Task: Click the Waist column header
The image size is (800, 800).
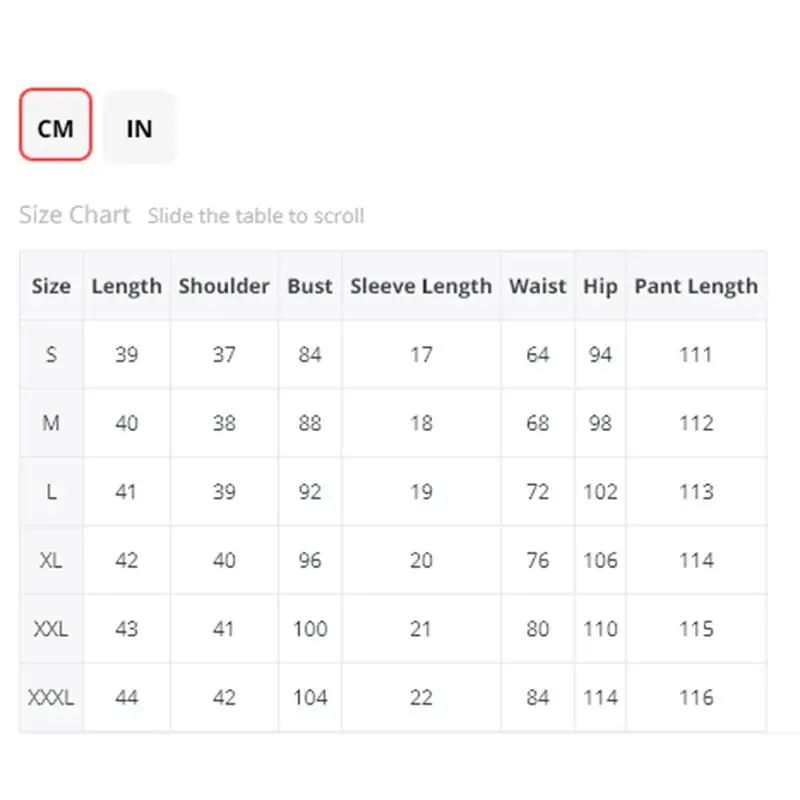Action: tap(538, 286)
